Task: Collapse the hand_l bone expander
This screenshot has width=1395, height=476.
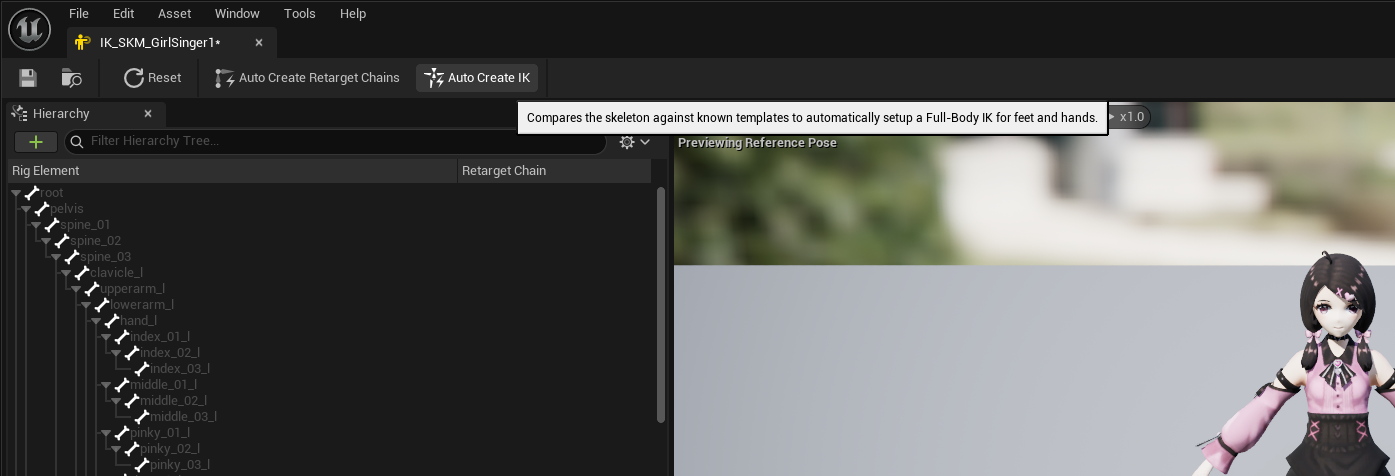Action: (x=96, y=321)
